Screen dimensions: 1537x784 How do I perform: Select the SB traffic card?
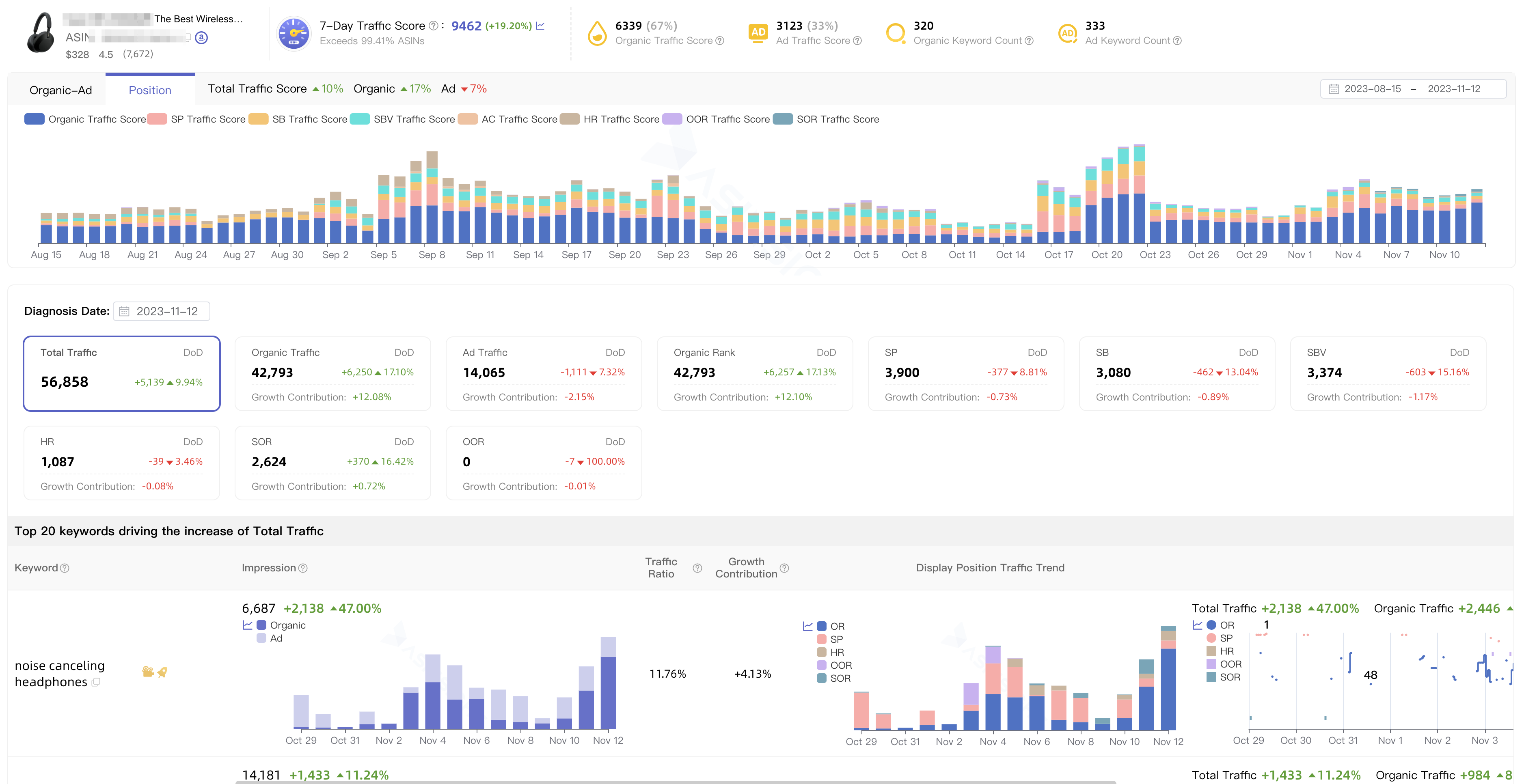[1177, 374]
